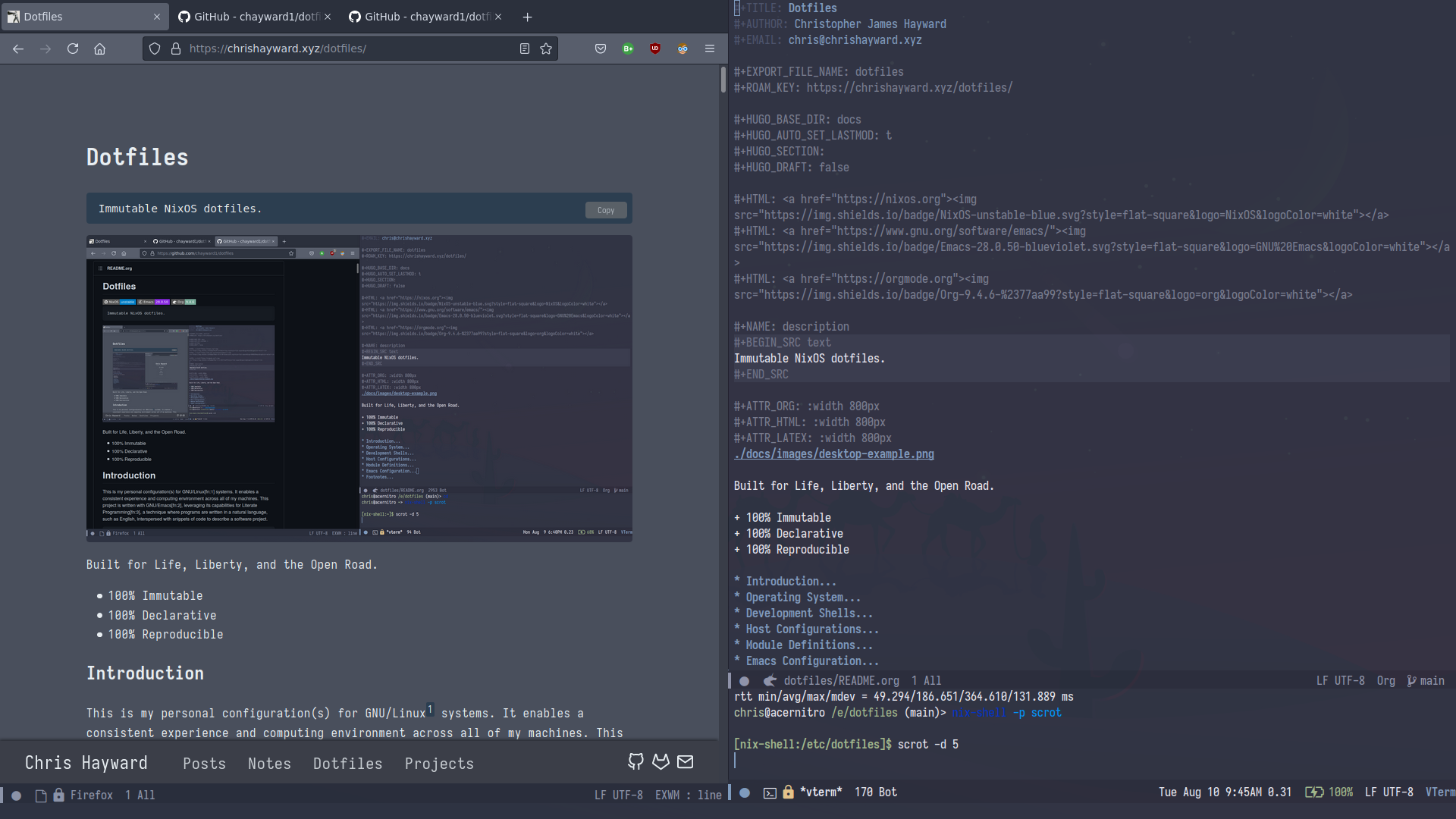This screenshot has width=1456, height=819.
Task: Click the GitHub profile icon in nav bar
Action: [x=636, y=762]
